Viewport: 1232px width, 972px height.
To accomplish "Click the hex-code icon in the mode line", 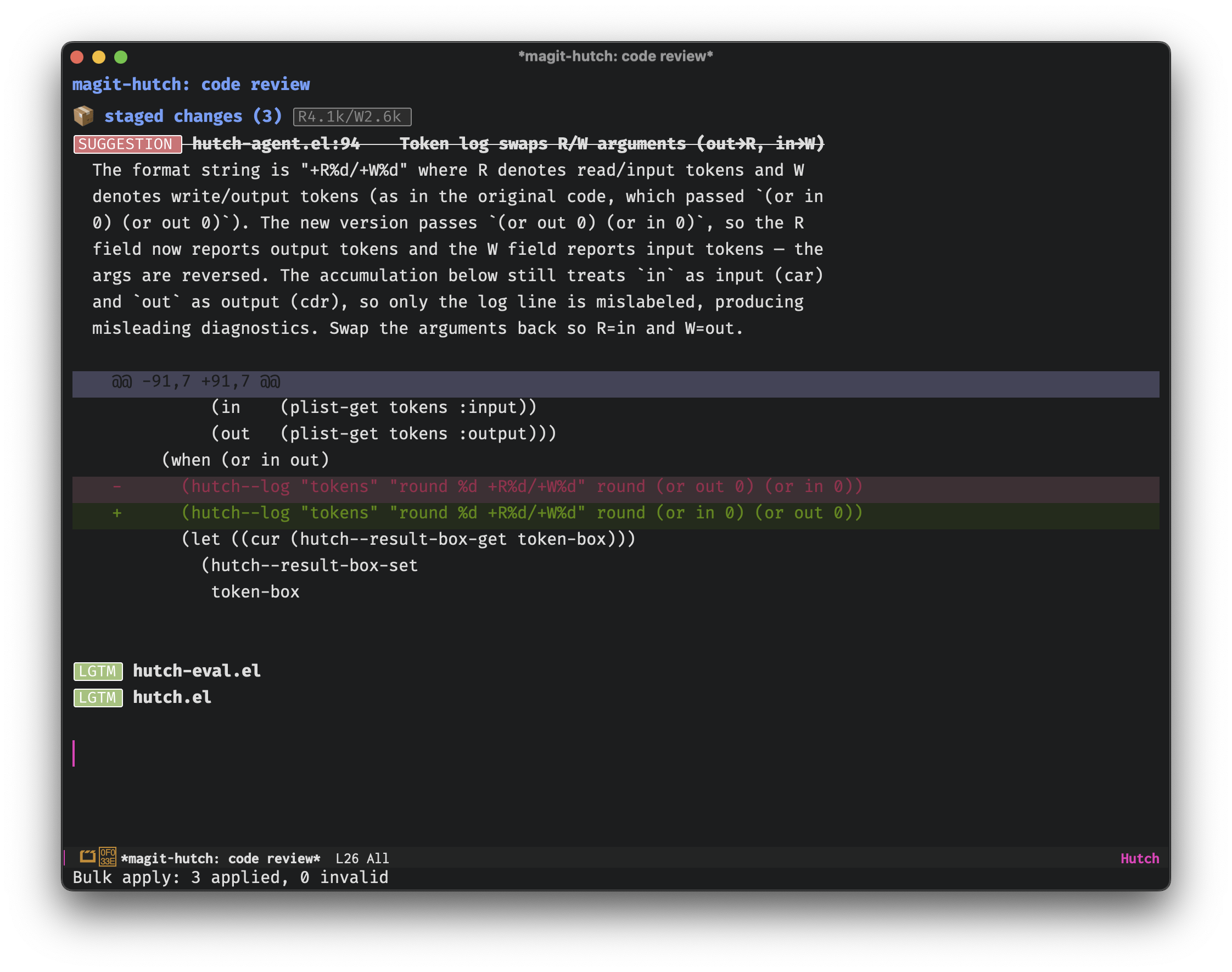I will coord(108,857).
